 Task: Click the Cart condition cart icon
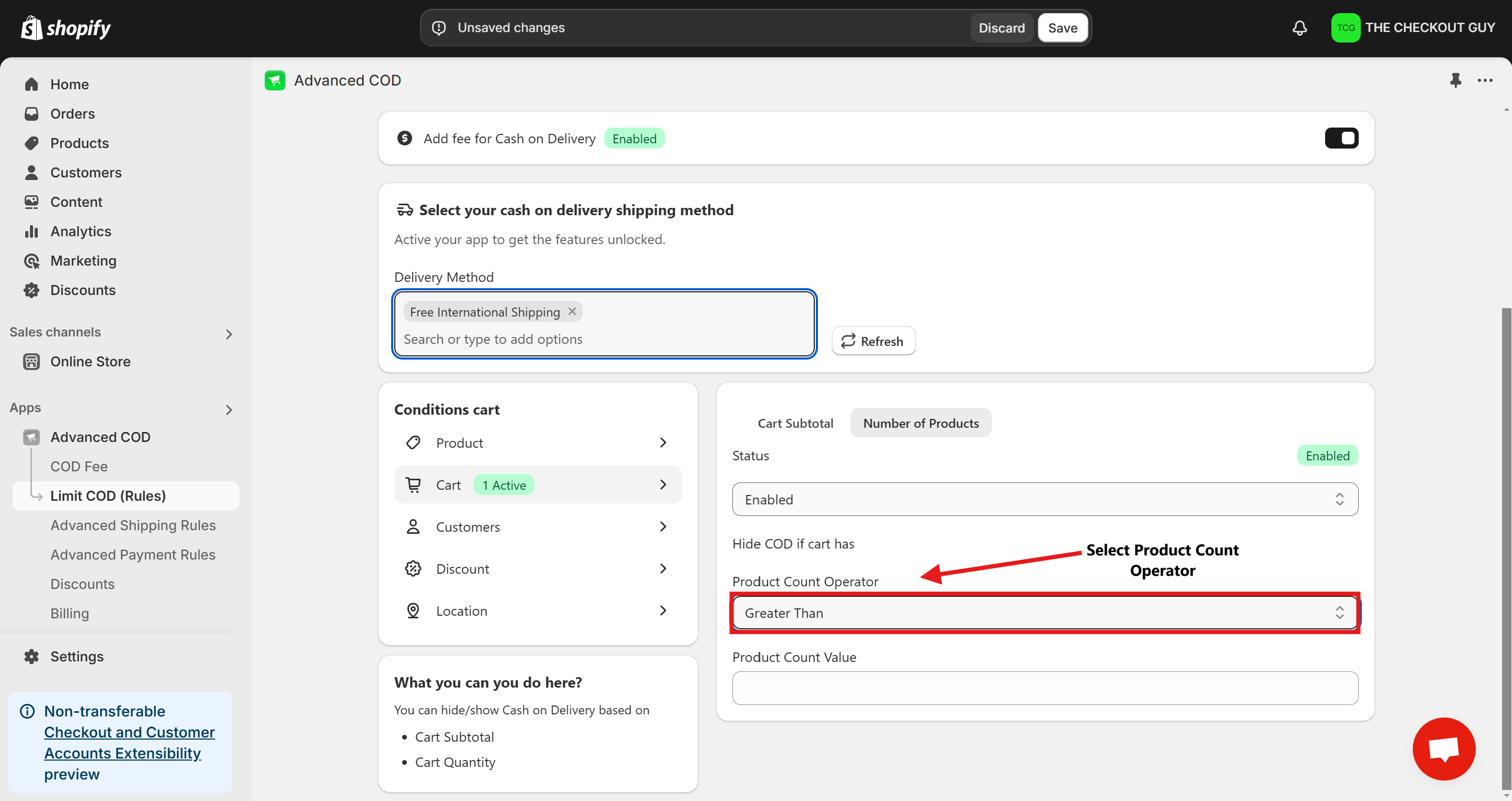tap(413, 484)
